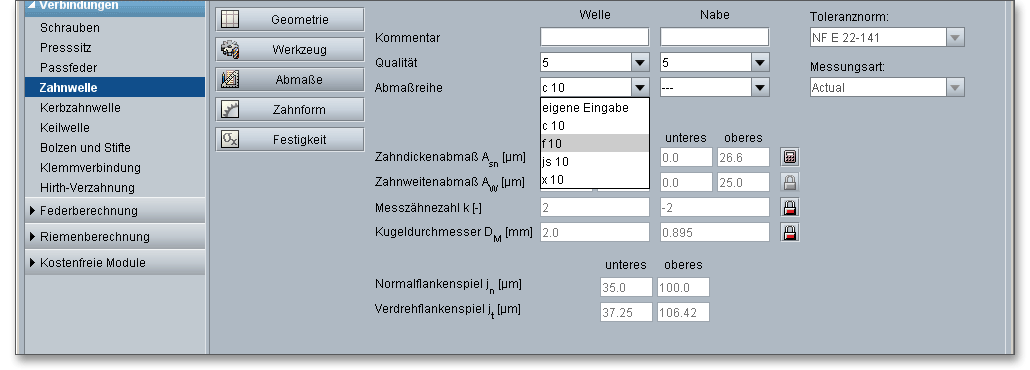Click the Zahnform gear-tooth icon

click(x=230, y=110)
